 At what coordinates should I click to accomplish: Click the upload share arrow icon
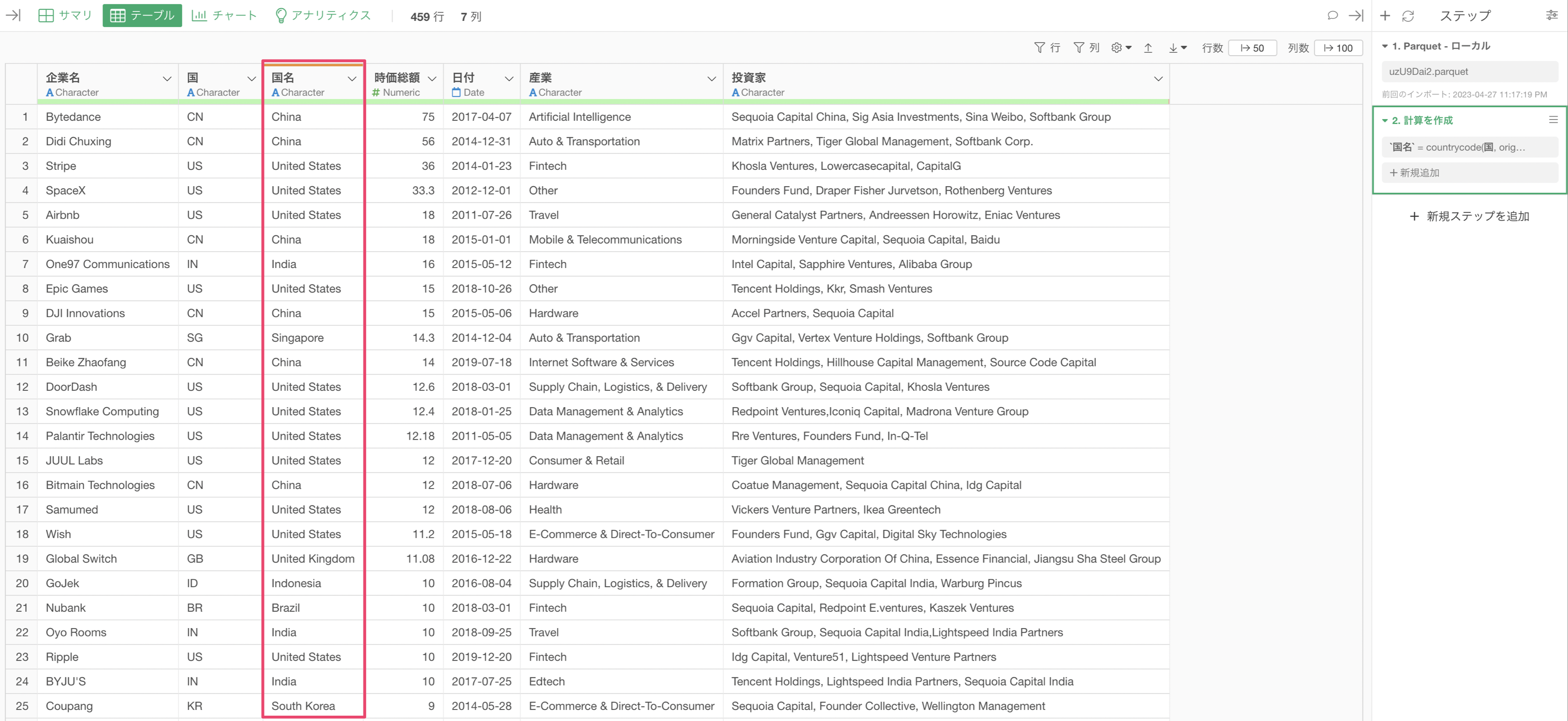(x=1148, y=48)
